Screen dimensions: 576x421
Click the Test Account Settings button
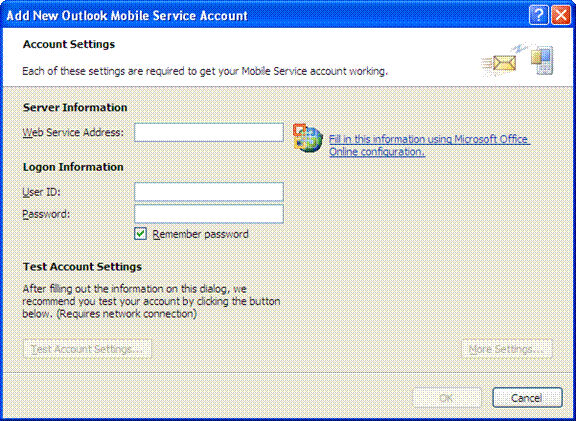[87, 349]
